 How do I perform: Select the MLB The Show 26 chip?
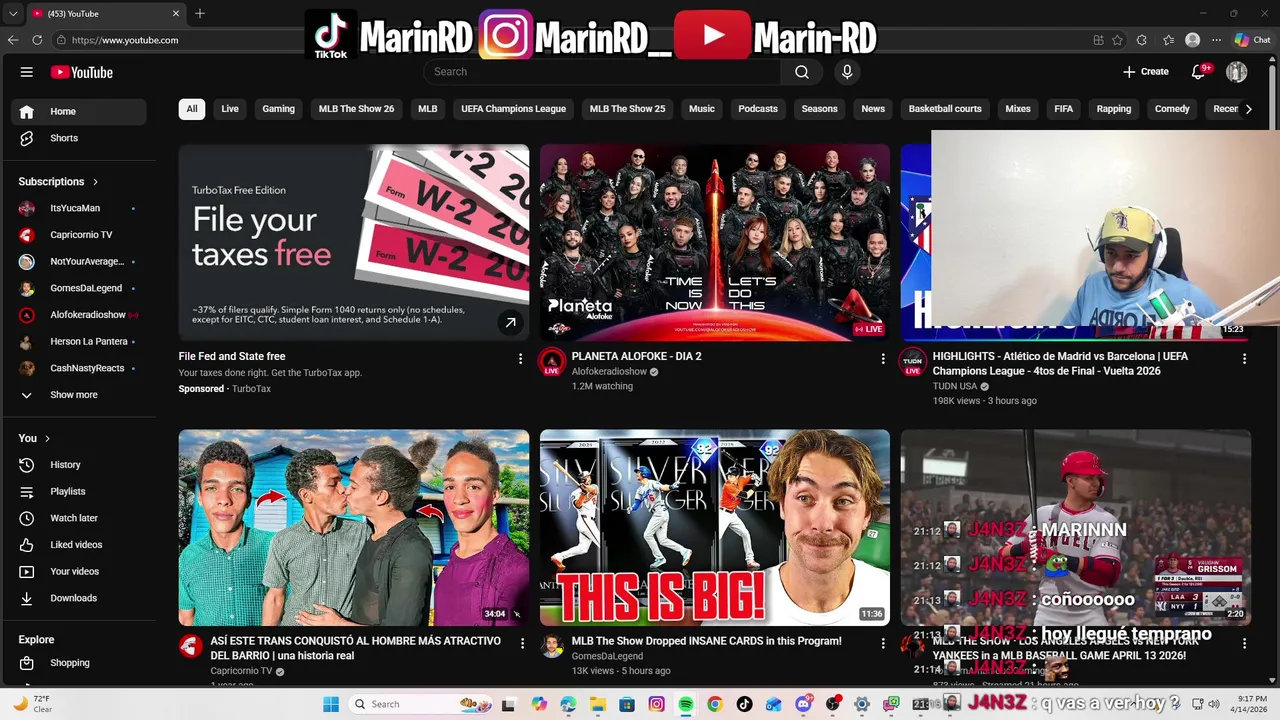click(356, 109)
